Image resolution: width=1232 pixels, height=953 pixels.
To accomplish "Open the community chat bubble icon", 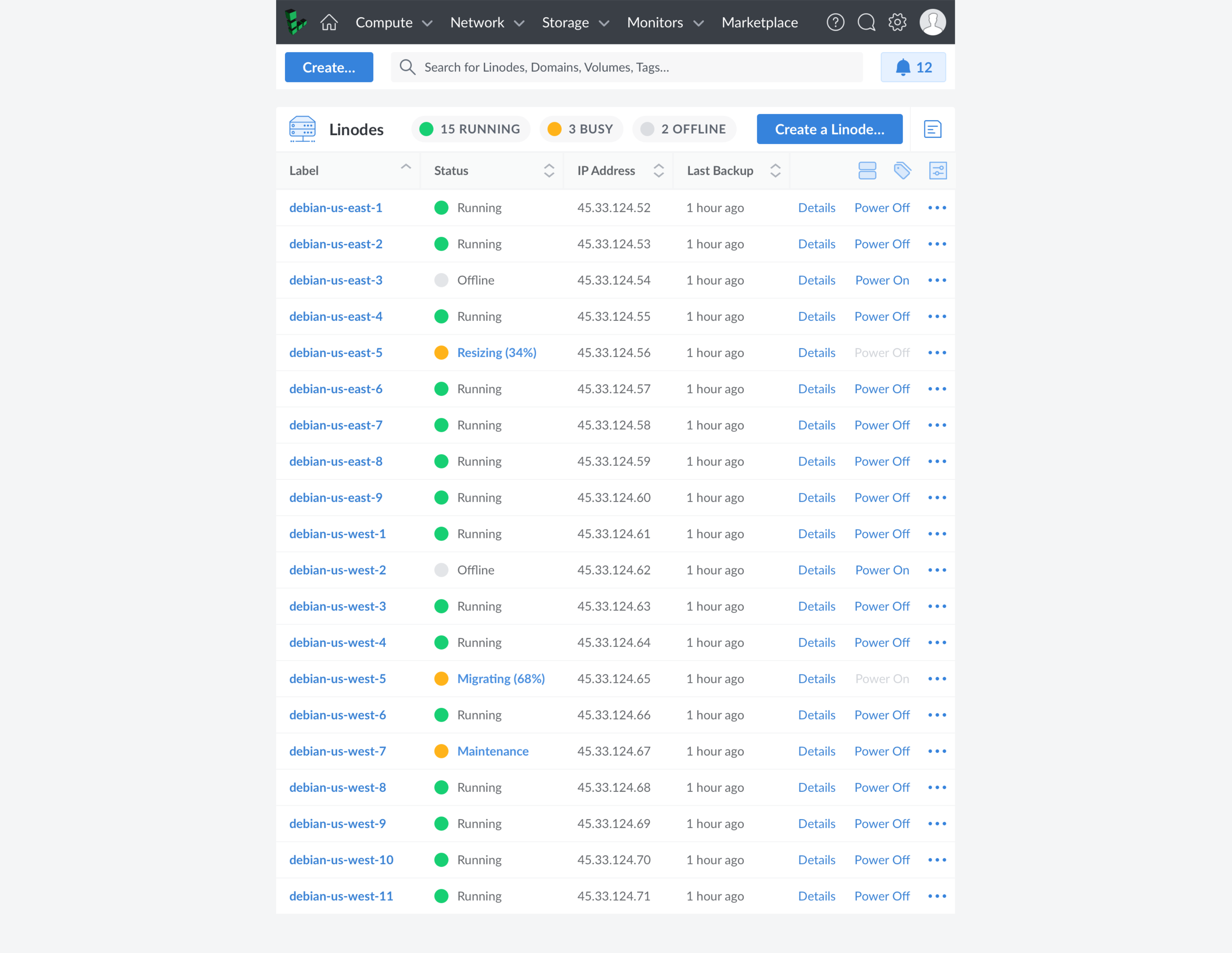I will [866, 22].
